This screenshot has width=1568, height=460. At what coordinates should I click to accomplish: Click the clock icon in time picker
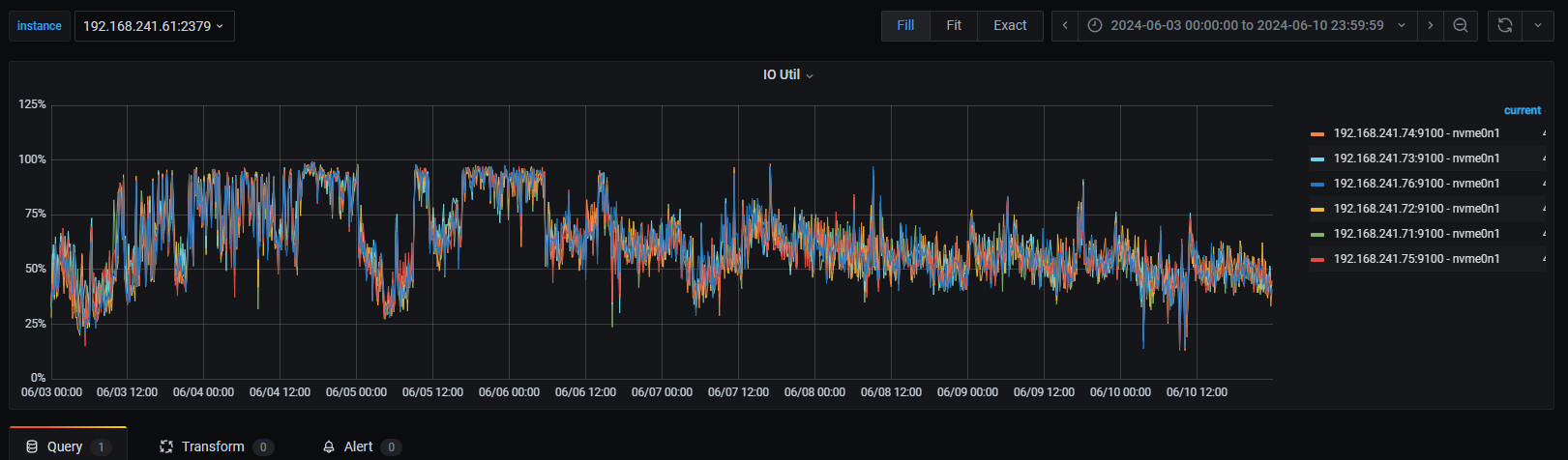(x=1095, y=26)
